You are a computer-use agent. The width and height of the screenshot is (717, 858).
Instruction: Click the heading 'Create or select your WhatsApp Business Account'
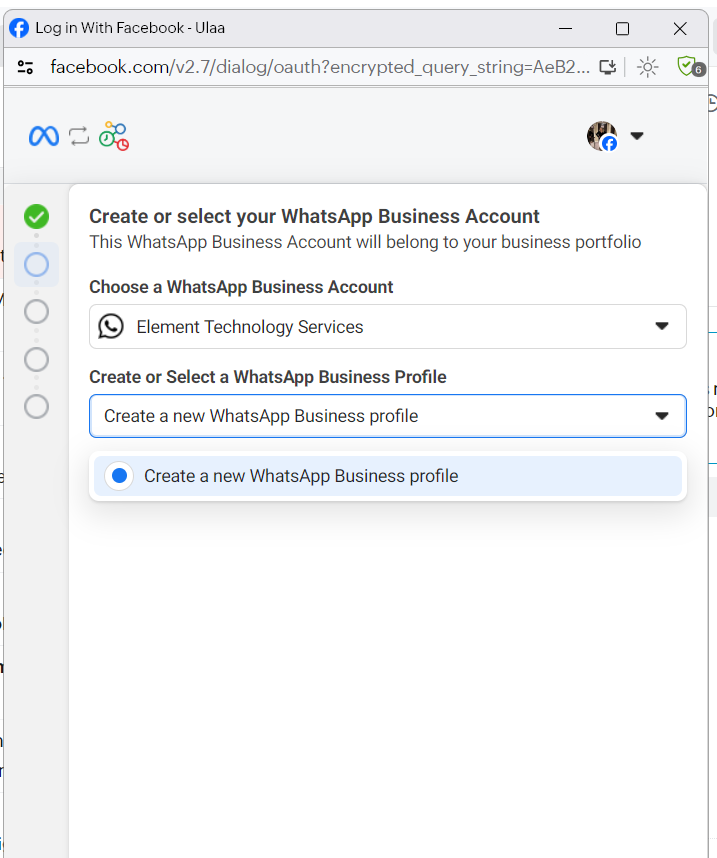click(314, 216)
